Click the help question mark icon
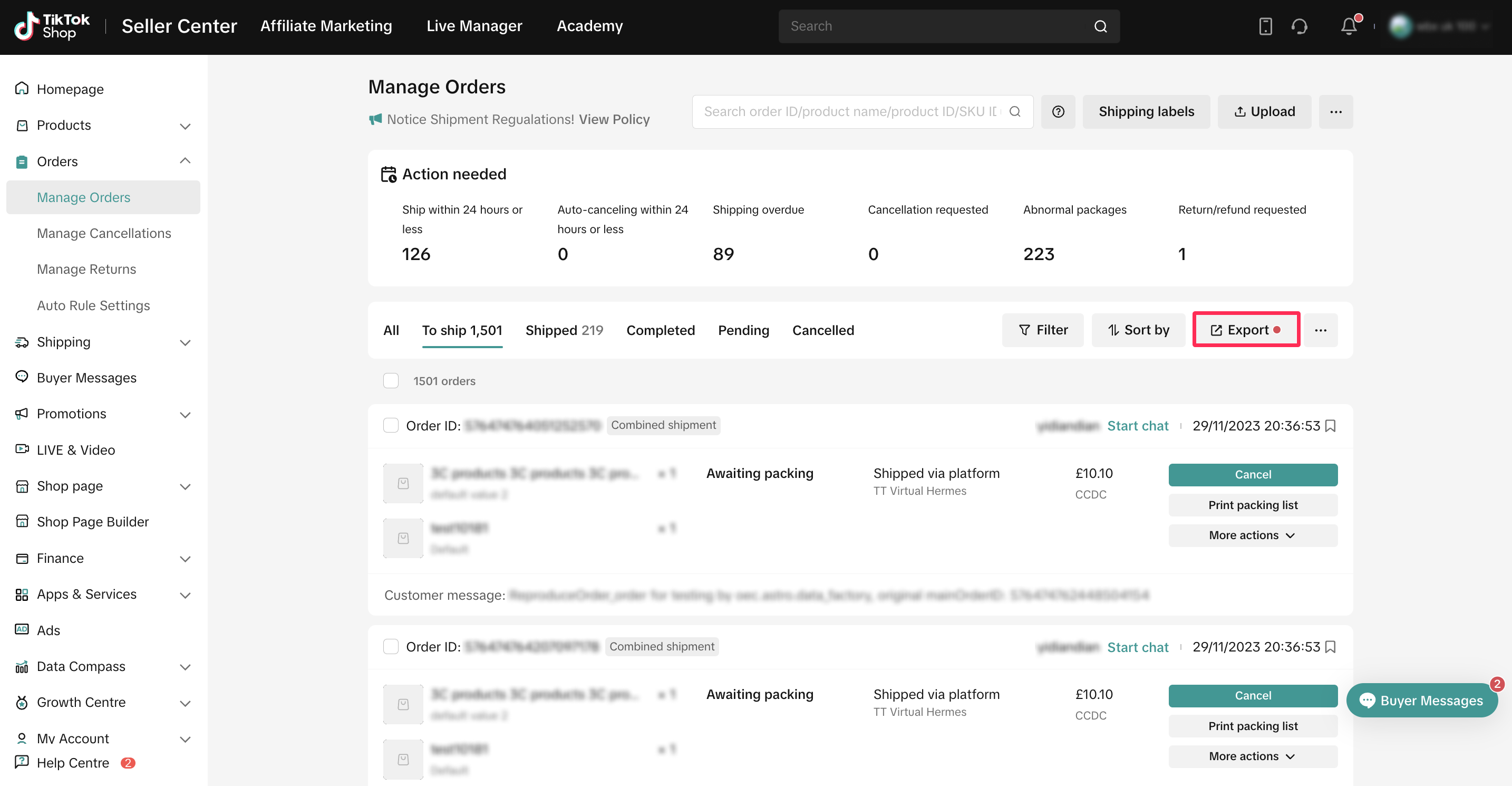Viewport: 1512px width, 786px height. point(1058,112)
